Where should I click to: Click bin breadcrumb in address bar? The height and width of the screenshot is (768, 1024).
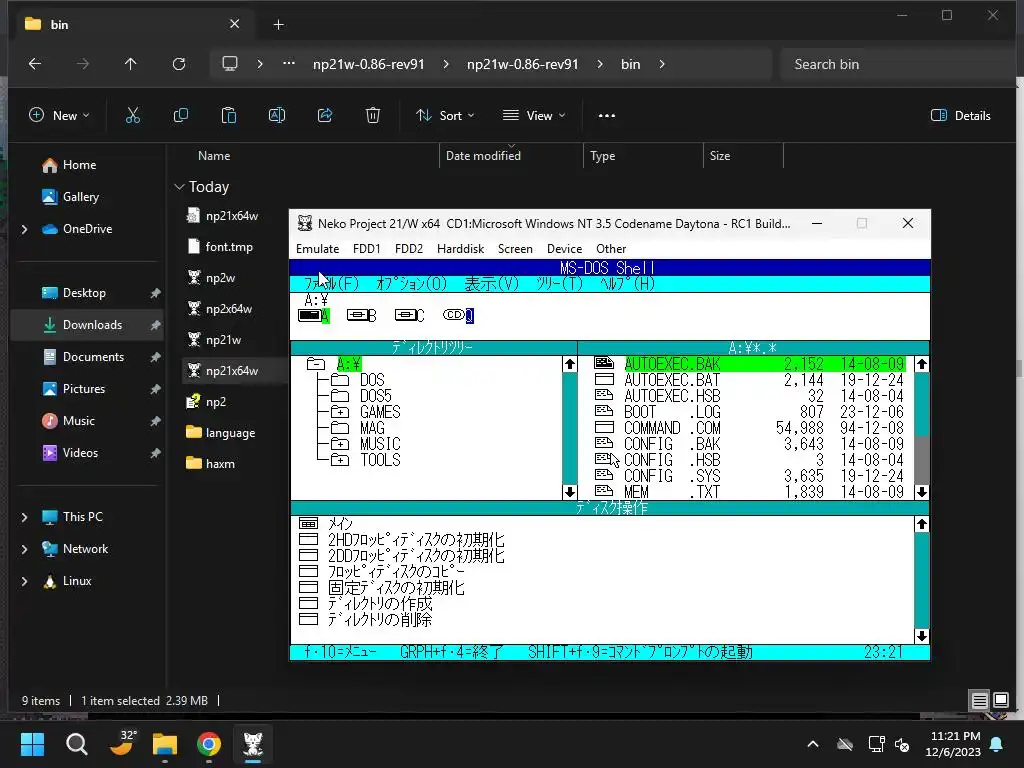click(630, 64)
